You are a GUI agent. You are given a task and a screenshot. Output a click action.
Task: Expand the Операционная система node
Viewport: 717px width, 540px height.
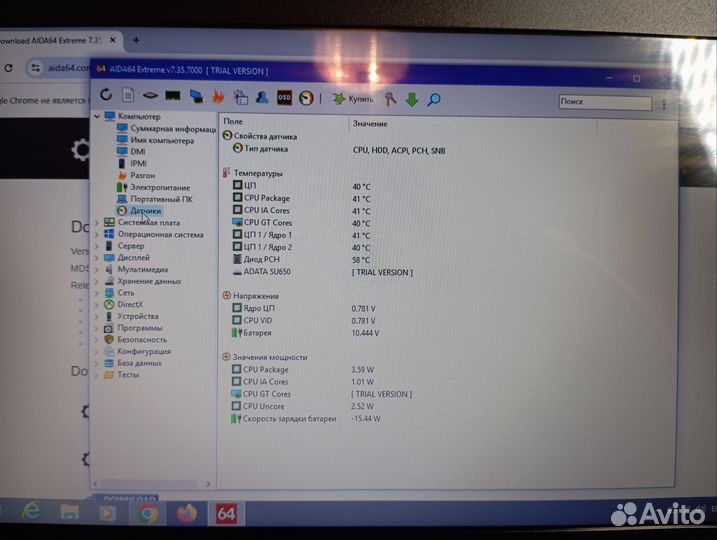coord(96,235)
